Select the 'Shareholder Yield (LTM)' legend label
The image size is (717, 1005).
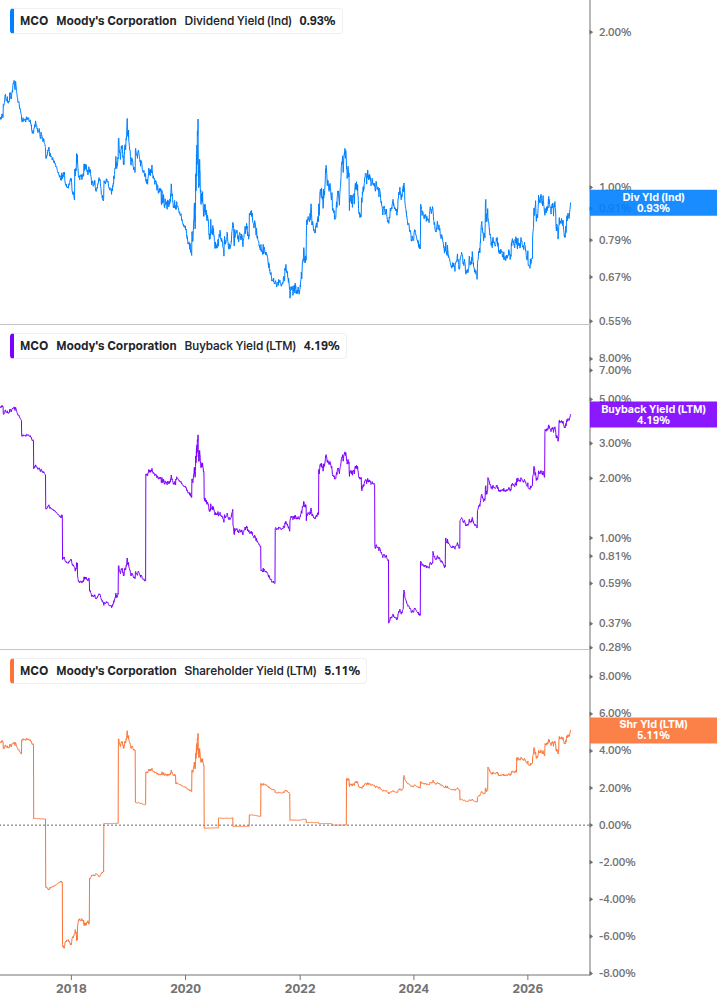[x=251, y=671]
